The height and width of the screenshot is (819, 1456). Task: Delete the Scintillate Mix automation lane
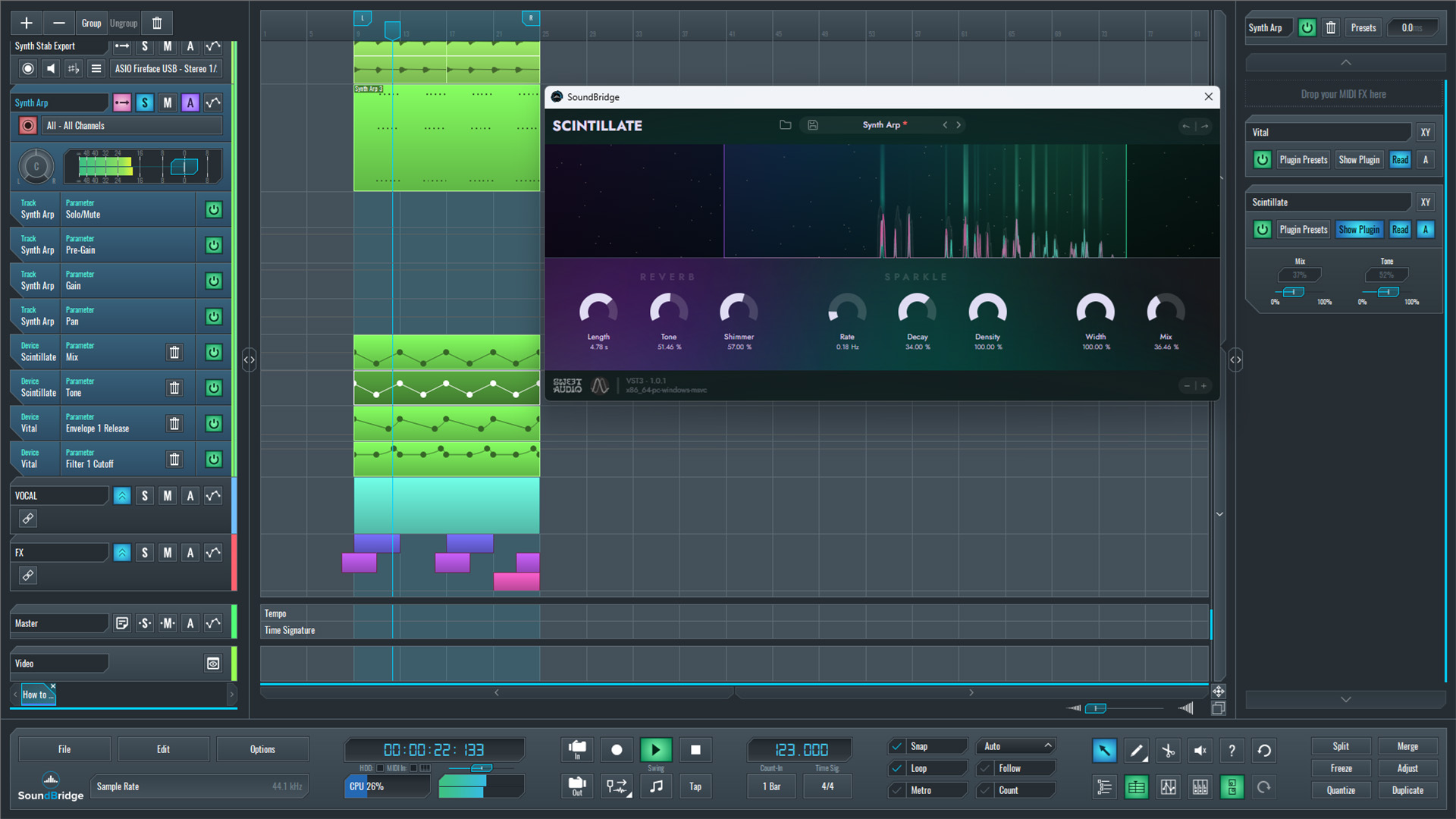click(x=174, y=352)
